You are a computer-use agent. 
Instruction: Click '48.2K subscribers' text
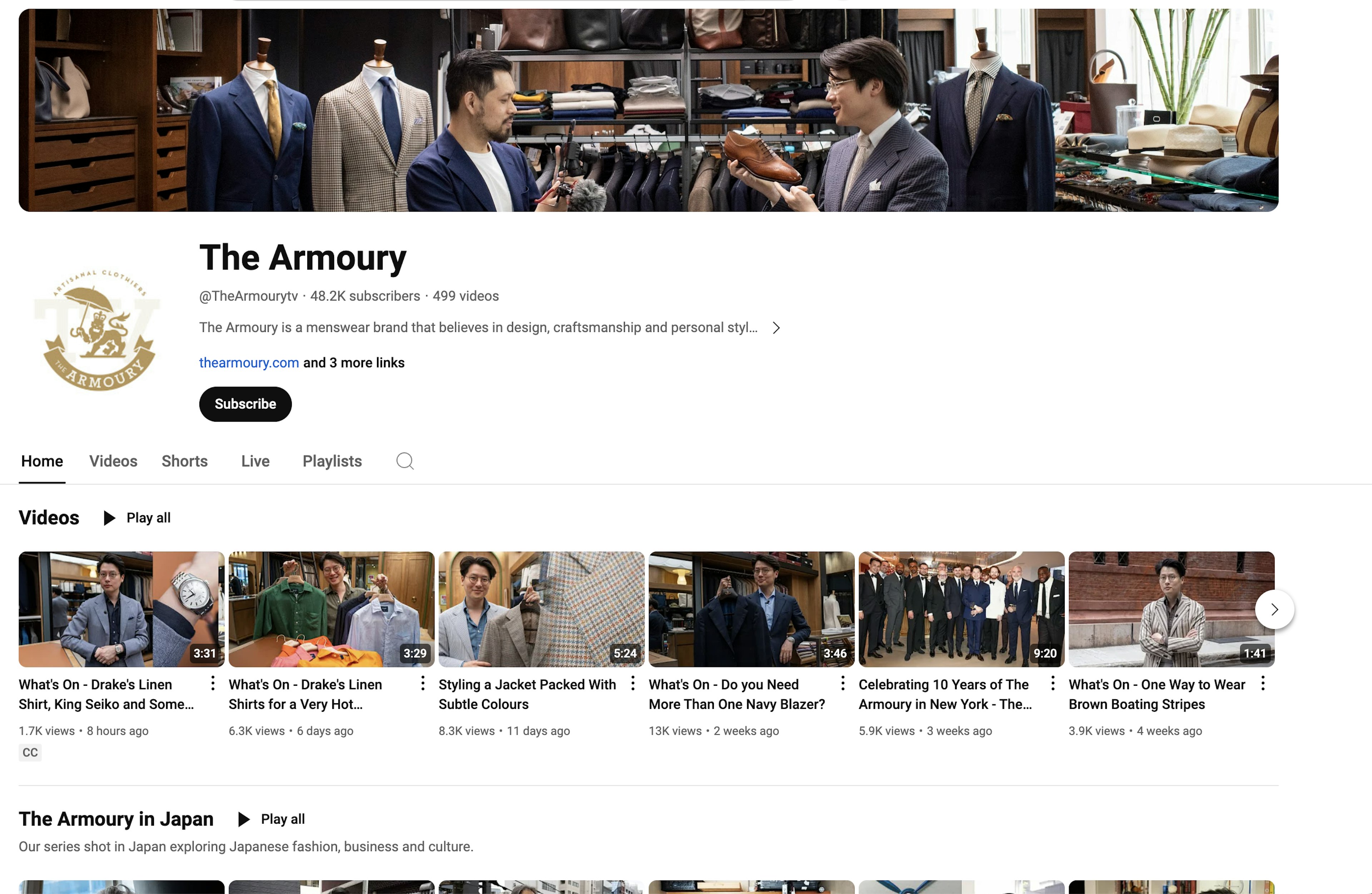point(365,296)
